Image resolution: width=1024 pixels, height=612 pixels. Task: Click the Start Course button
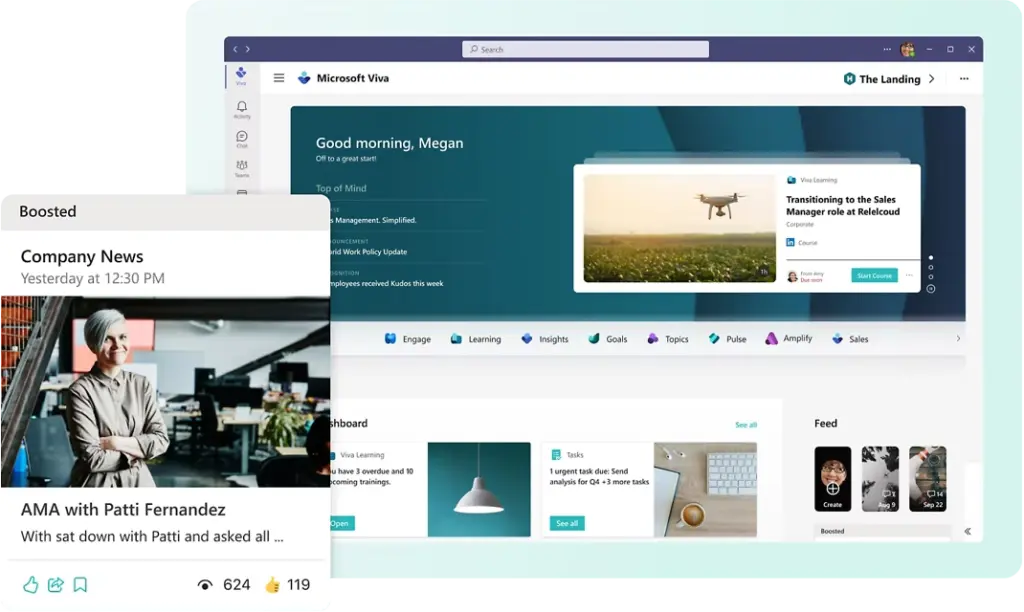tap(874, 275)
